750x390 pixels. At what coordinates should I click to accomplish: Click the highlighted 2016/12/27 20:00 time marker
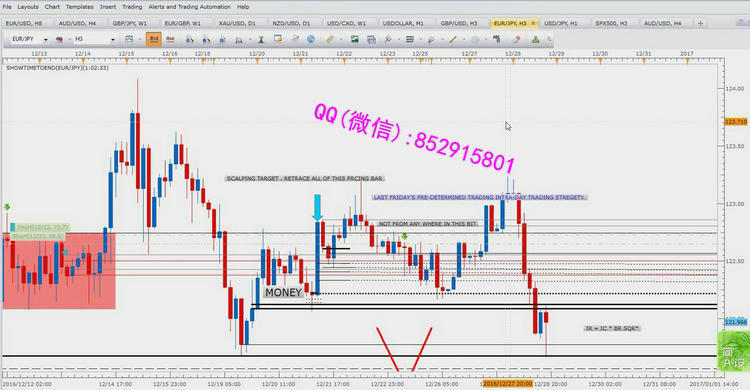pos(507,384)
